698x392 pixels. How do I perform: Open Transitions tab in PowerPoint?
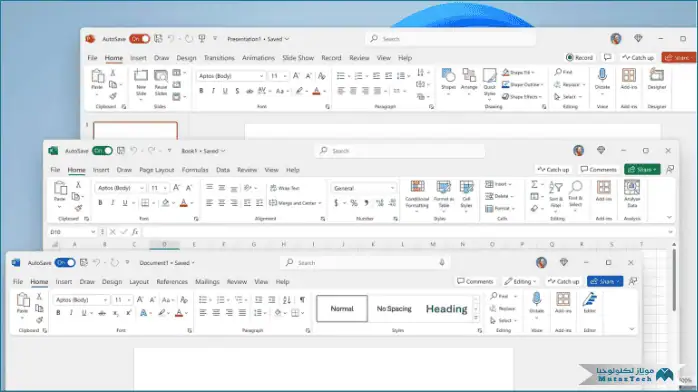219,58
